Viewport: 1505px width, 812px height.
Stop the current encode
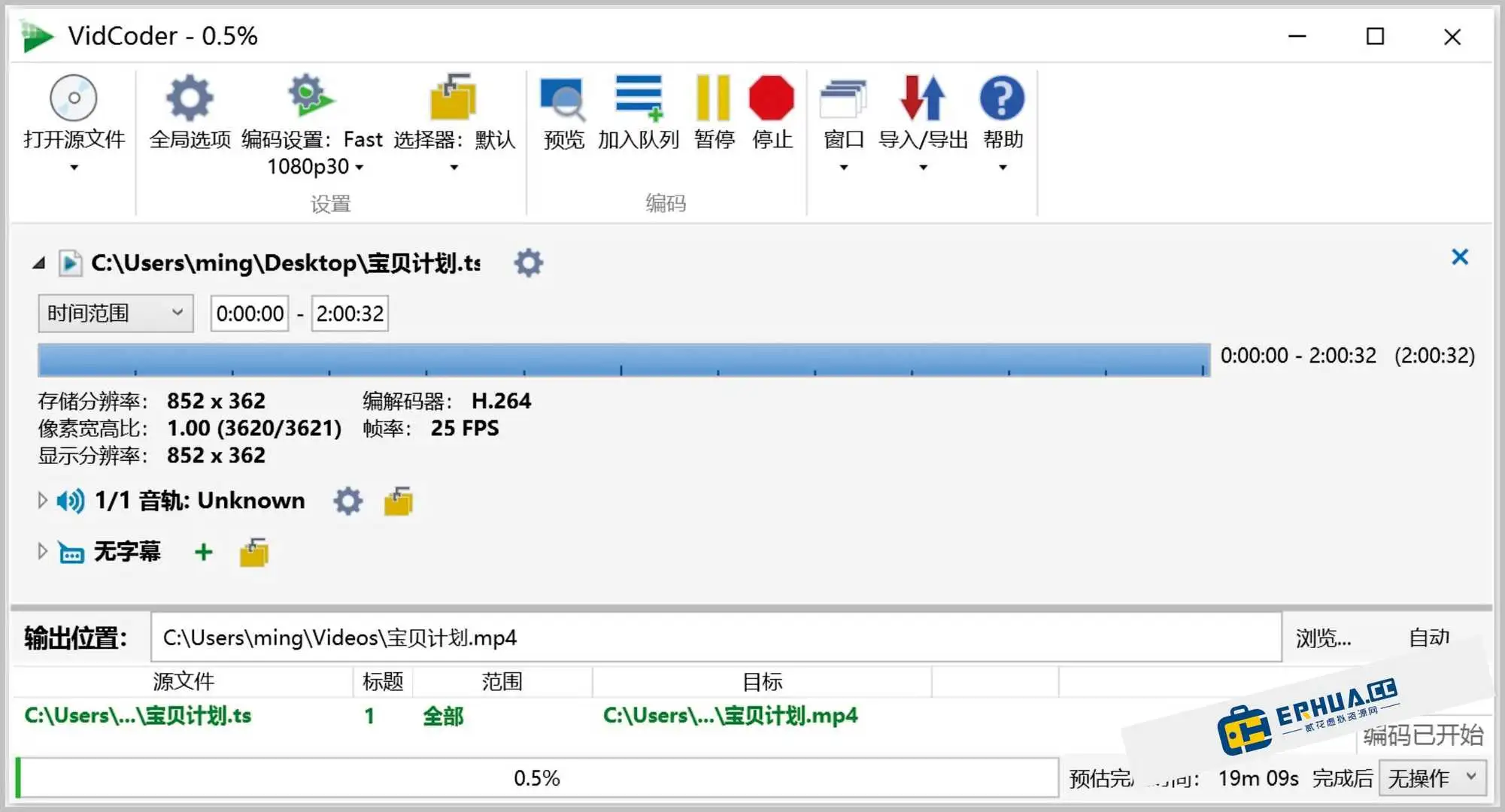click(x=771, y=113)
